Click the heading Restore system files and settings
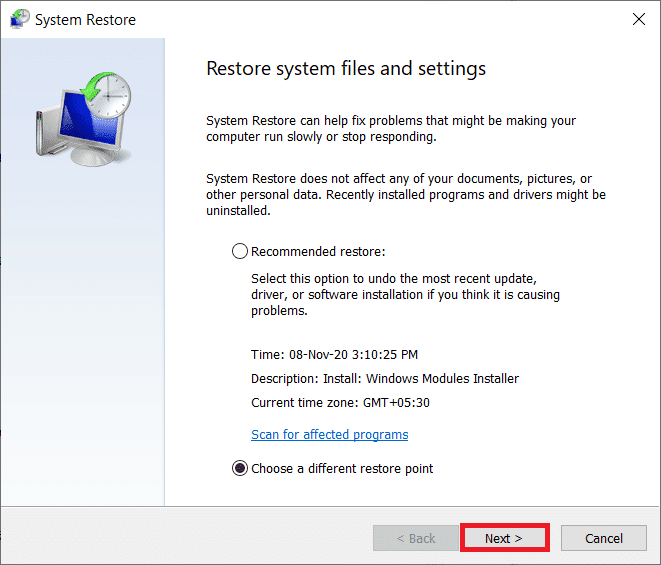The height and width of the screenshot is (565, 661). point(346,68)
